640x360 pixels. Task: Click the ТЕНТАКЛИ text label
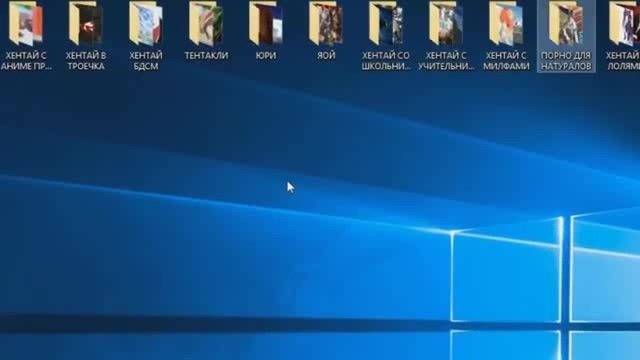(206, 56)
